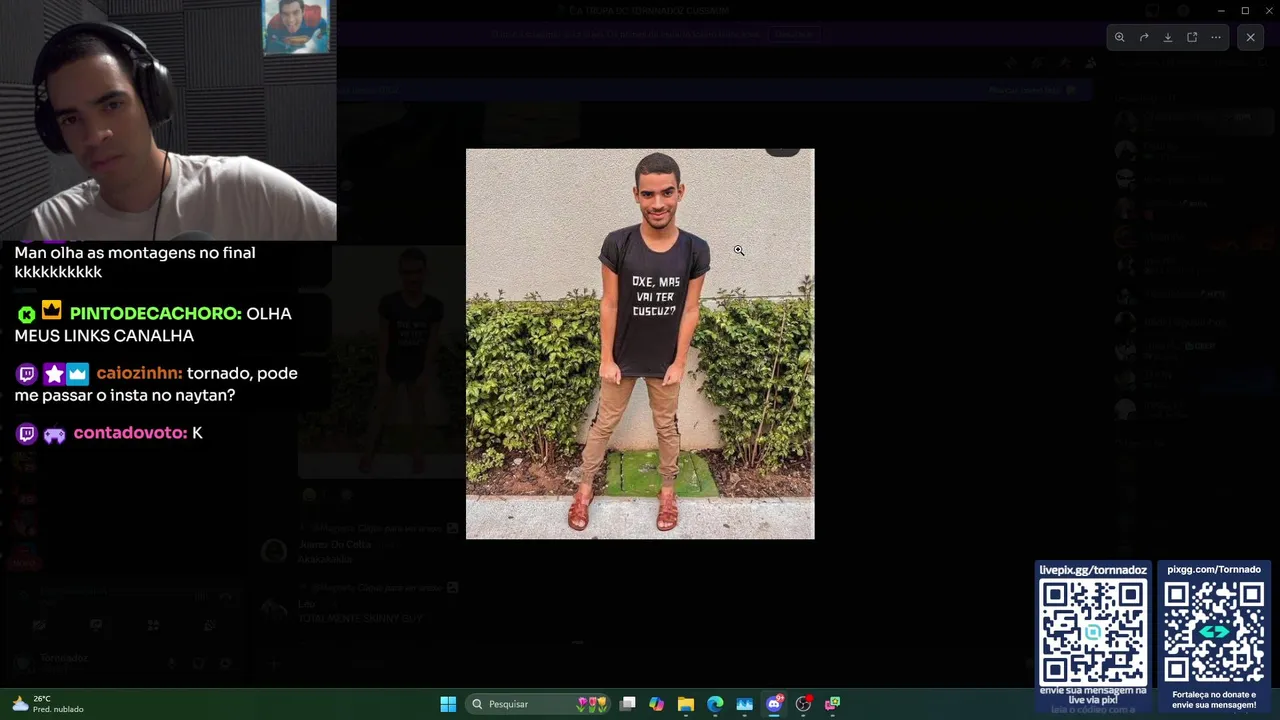
Task: Click the crown badge beside caiozinhn
Action: 77,374
